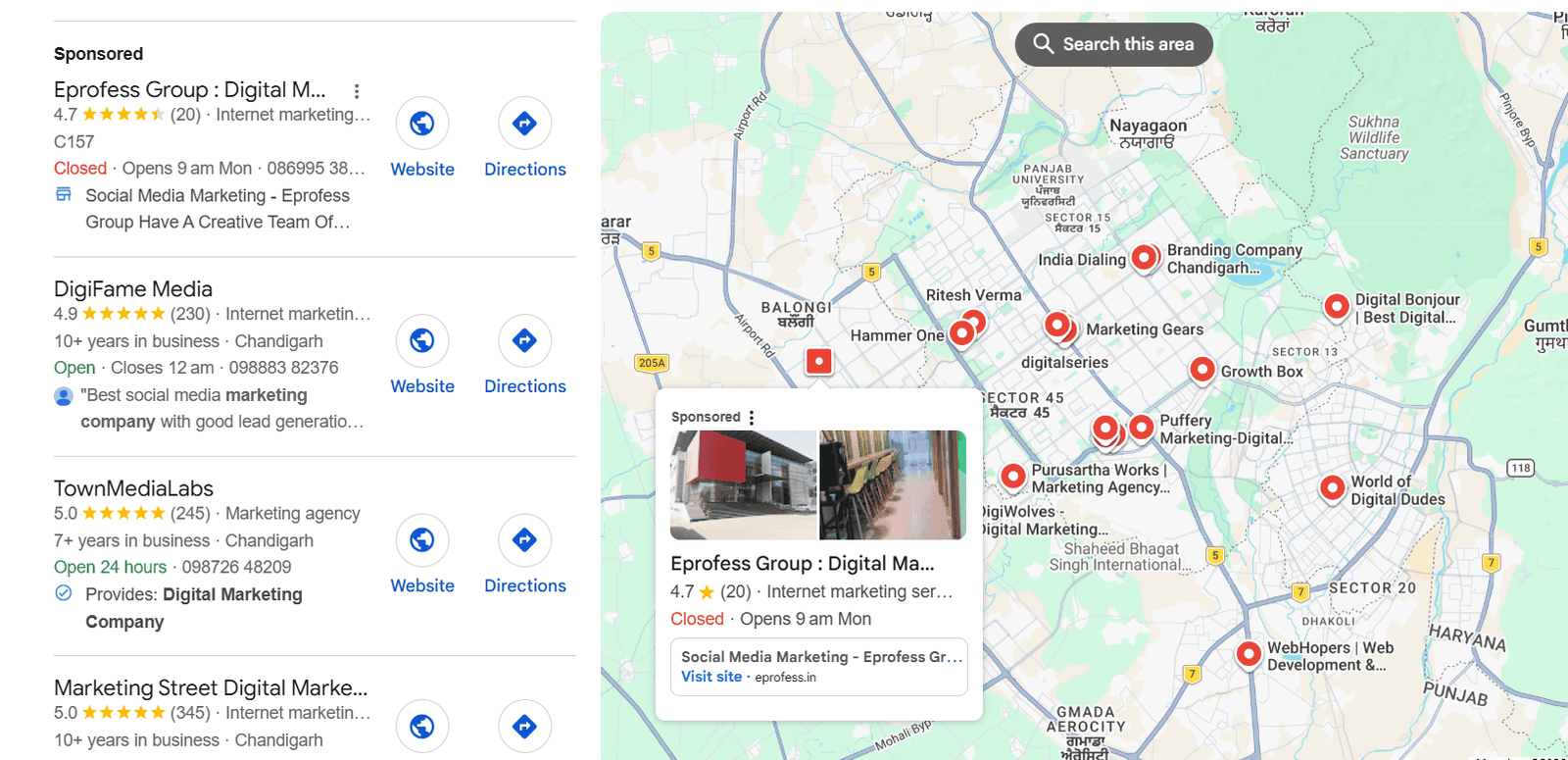The height and width of the screenshot is (760, 1568).
Task: View Eprofess building exterior photo
Action: point(743,484)
